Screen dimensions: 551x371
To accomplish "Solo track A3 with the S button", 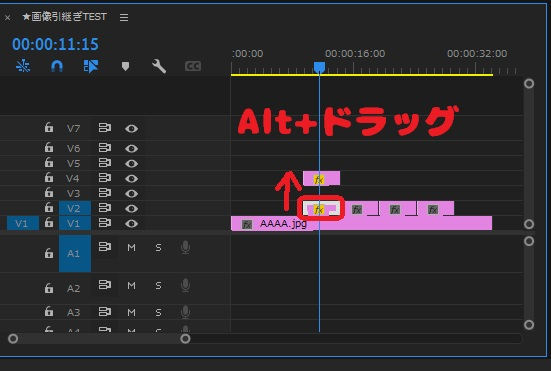I will pyautogui.click(x=158, y=312).
